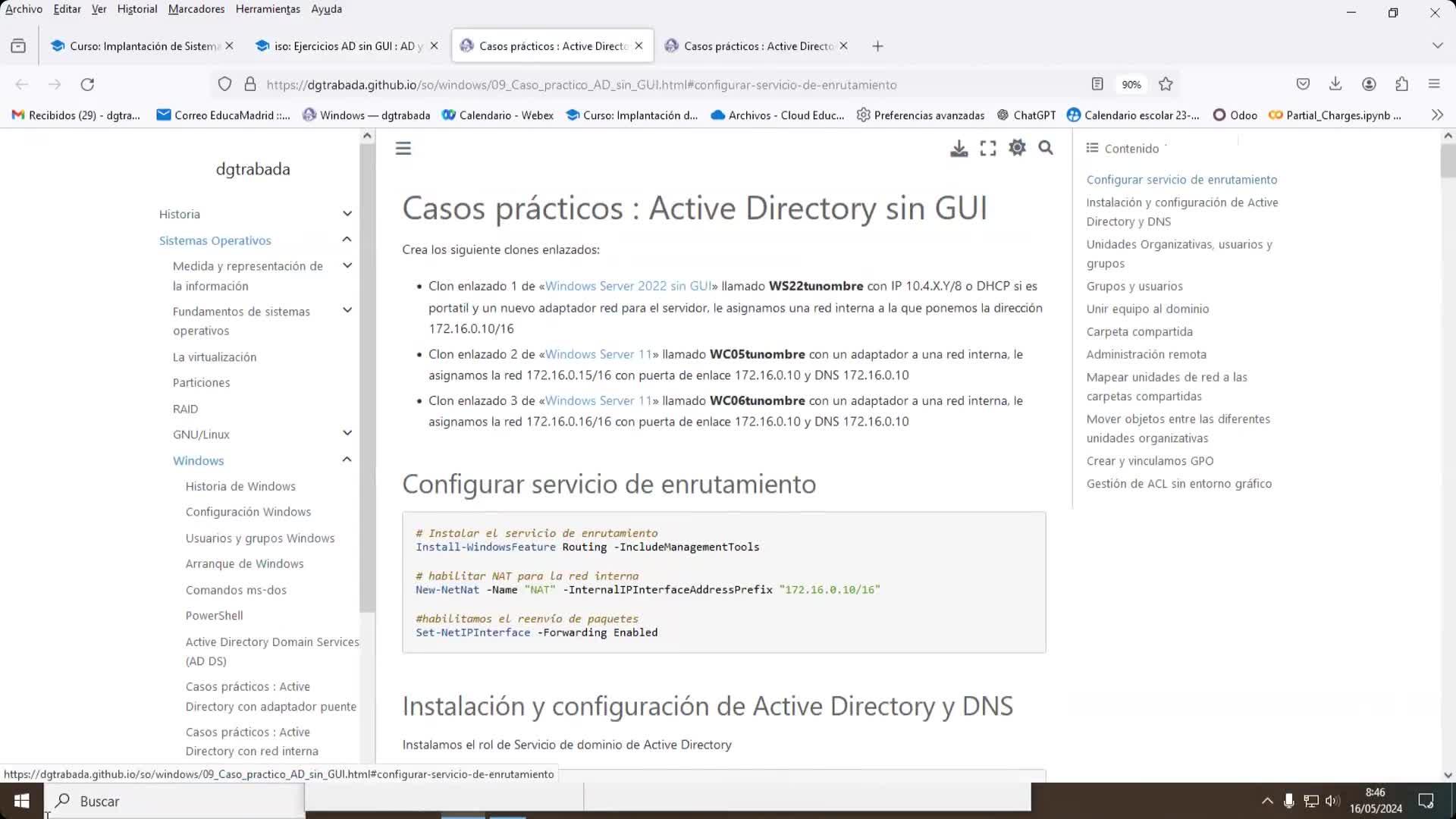Expand the Historia sidebar section
The height and width of the screenshot is (819, 1456).
click(347, 214)
